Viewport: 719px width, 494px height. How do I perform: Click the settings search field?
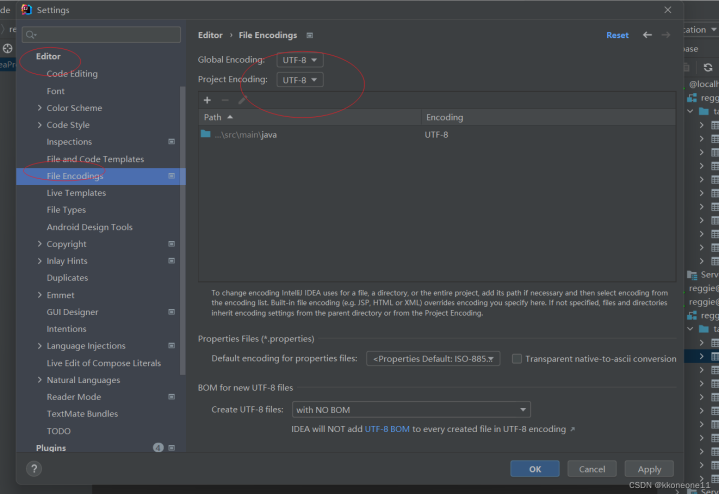(x=101, y=34)
